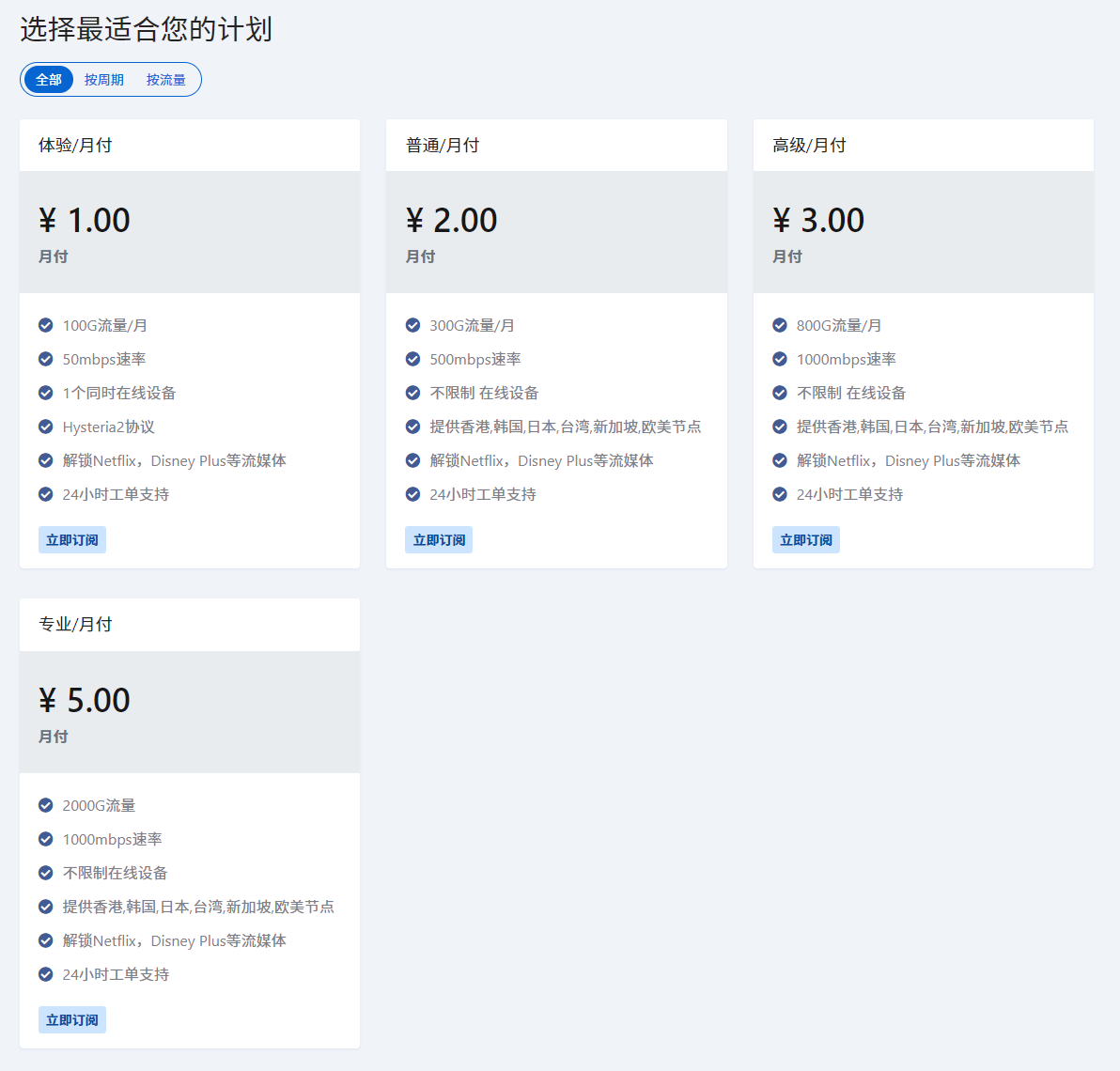Click check icon next to 300G流量/月
This screenshot has height=1071, width=1120.
pyautogui.click(x=412, y=326)
